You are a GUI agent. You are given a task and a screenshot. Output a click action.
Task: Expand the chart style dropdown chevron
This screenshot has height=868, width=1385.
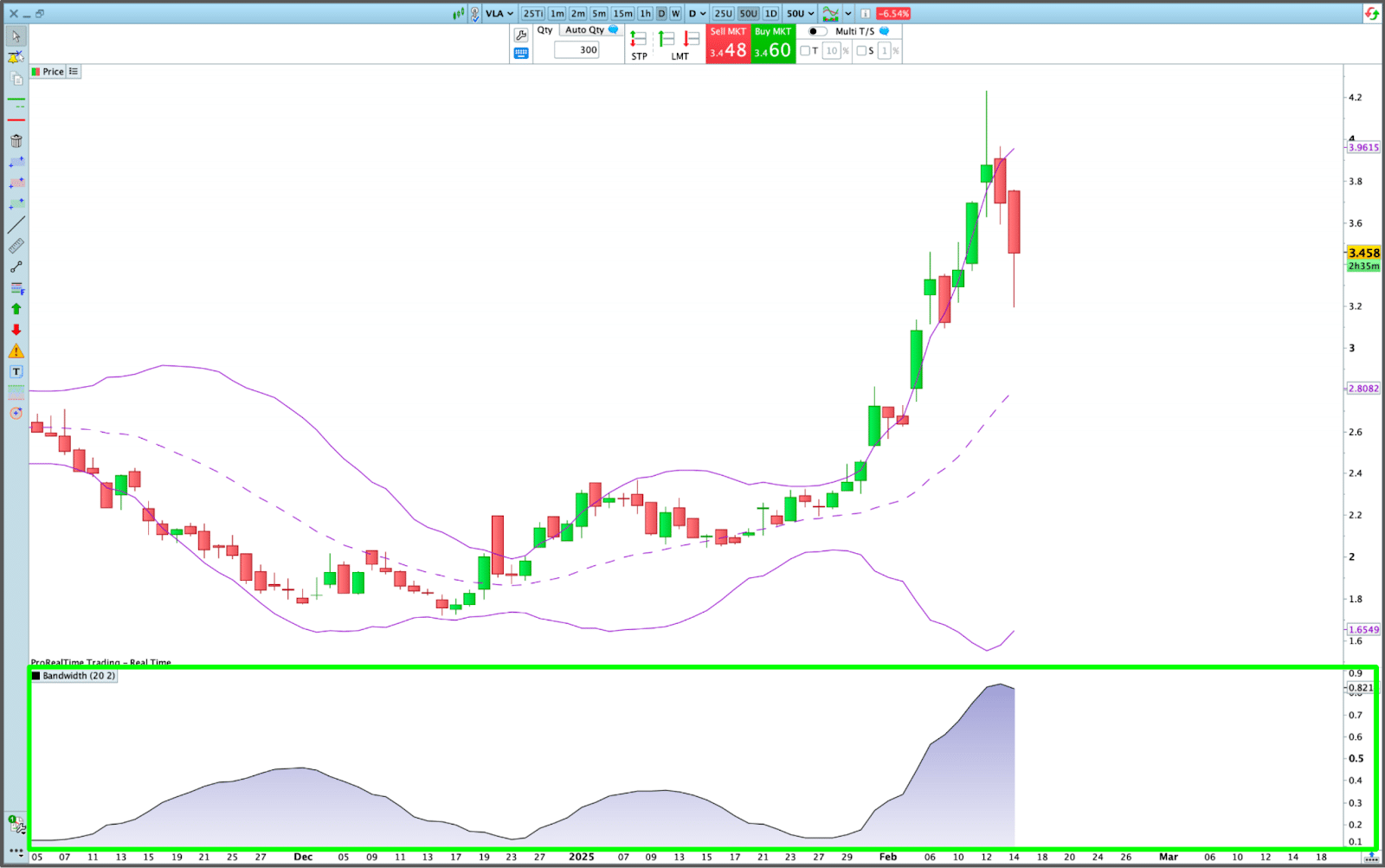[x=848, y=13]
